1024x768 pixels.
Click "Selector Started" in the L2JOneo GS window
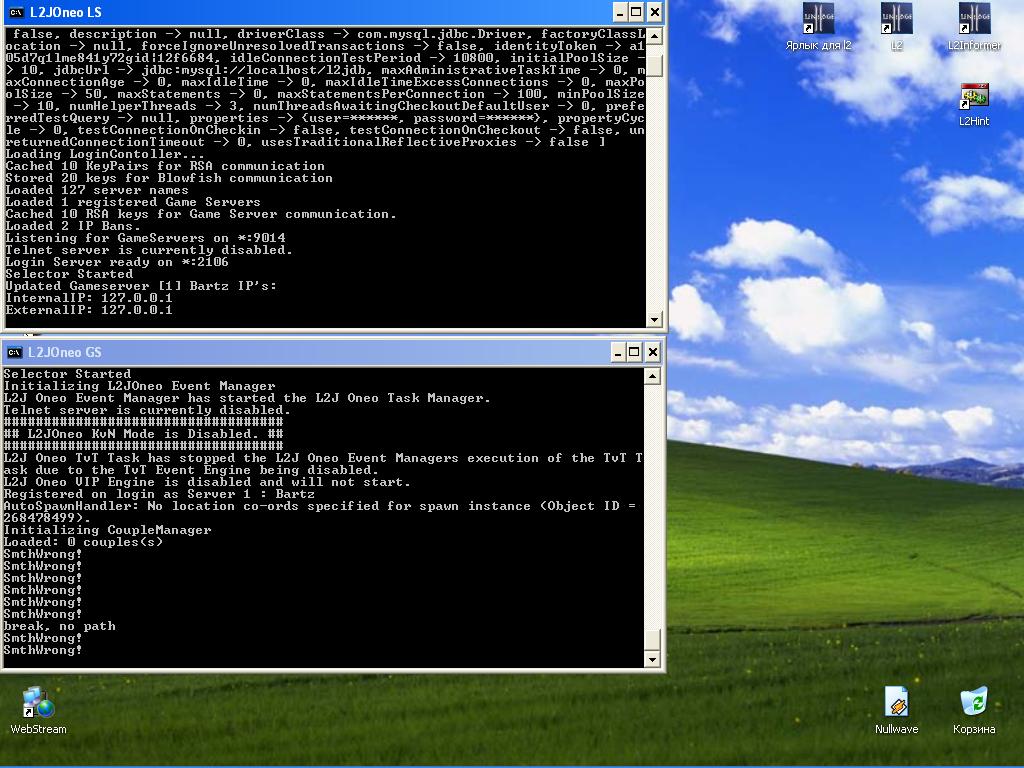pos(67,374)
